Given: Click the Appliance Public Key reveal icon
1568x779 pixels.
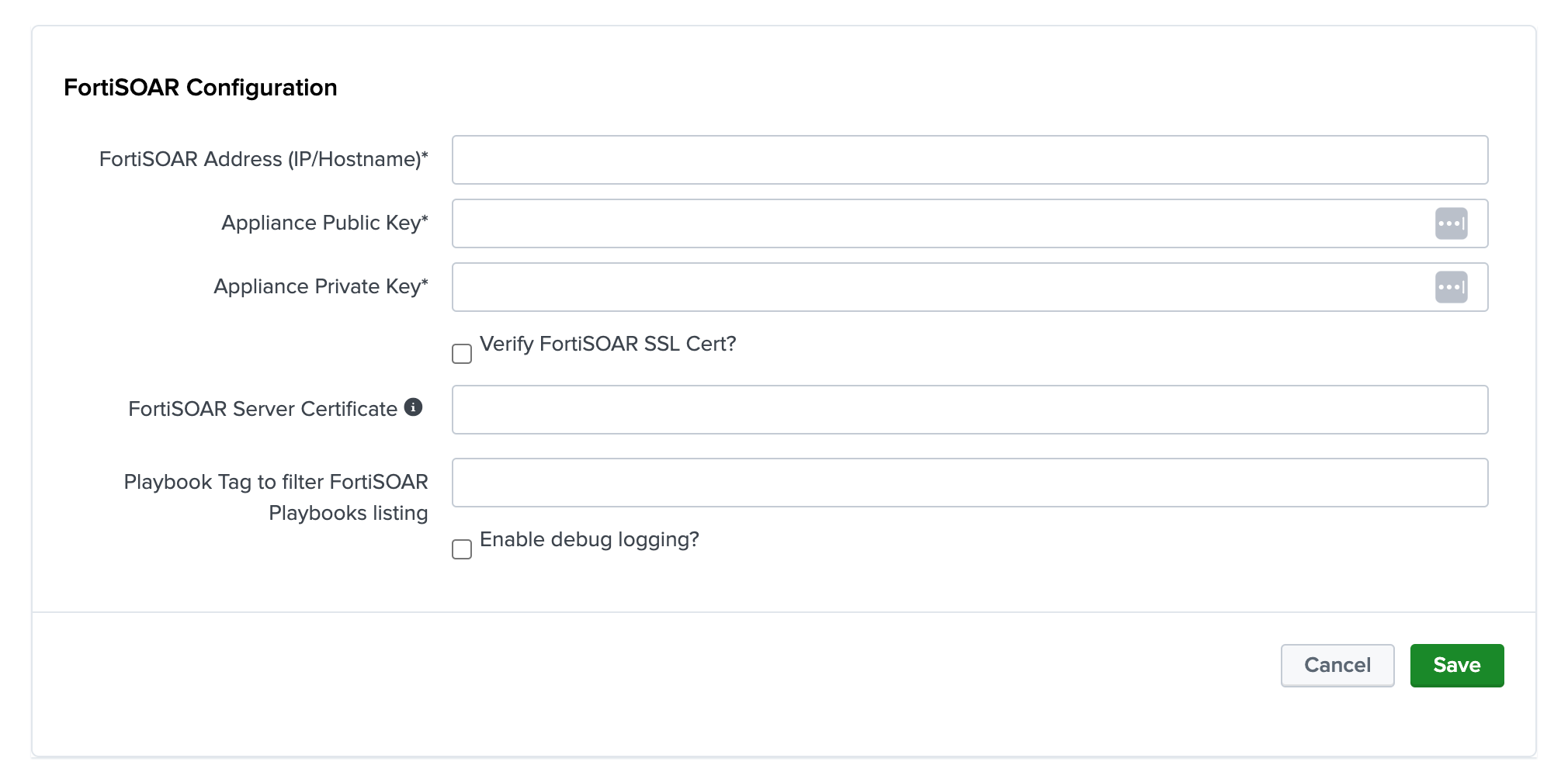Looking at the screenshot, I should [1451, 223].
